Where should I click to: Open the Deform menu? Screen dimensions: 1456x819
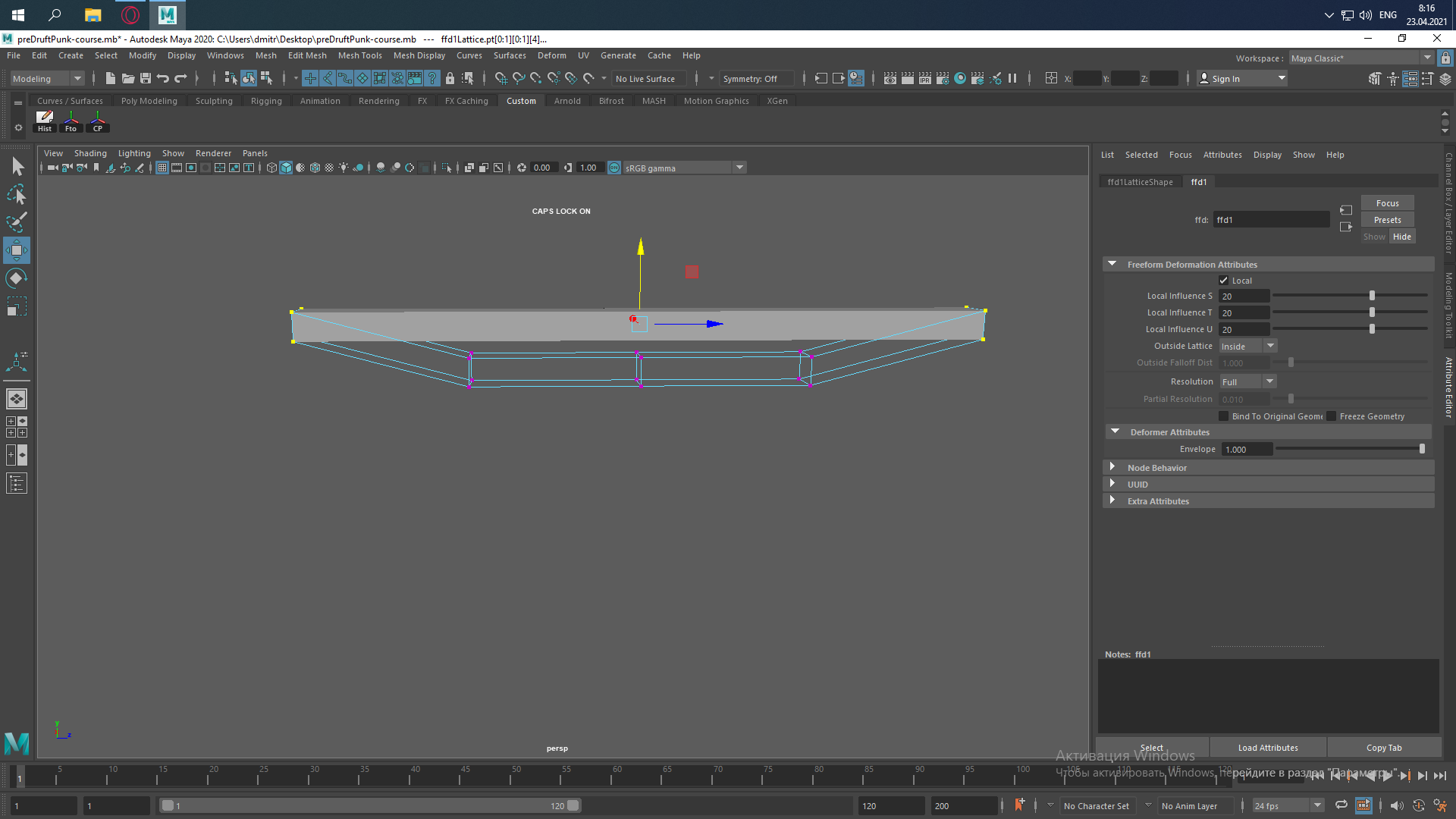click(x=551, y=55)
